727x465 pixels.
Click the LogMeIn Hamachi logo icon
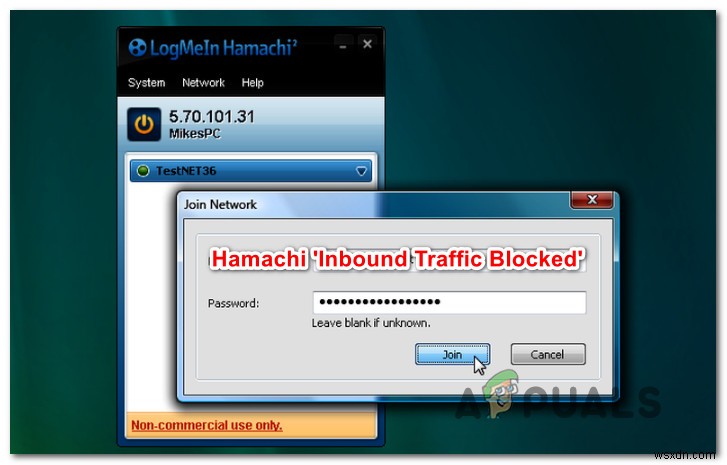137,47
